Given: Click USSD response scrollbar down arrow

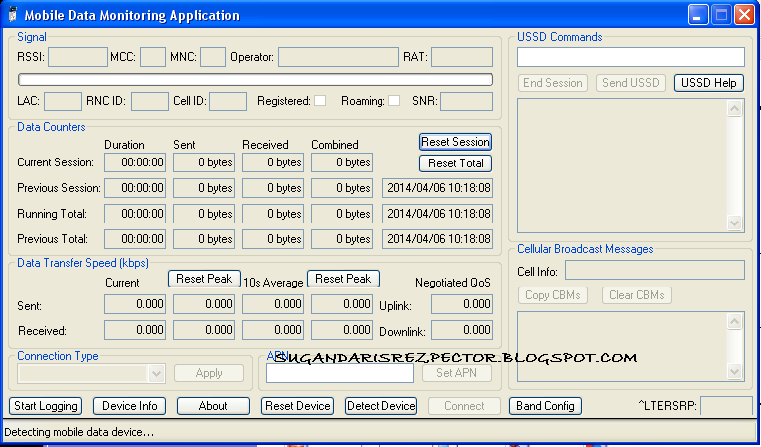Looking at the screenshot, I should [x=734, y=223].
